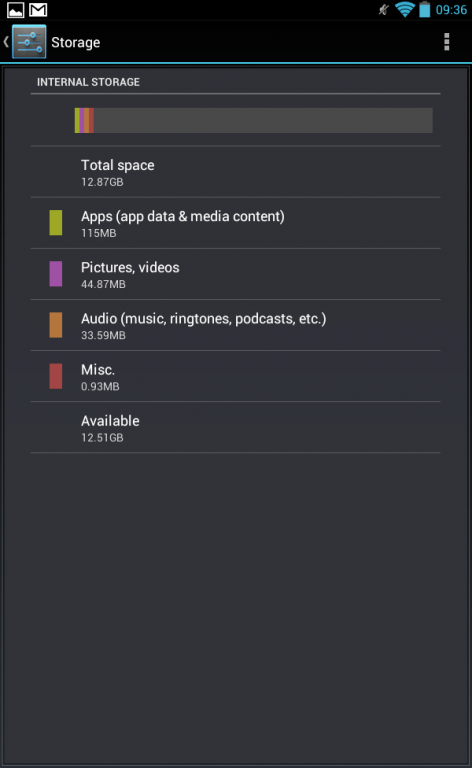Screen dimensions: 472x768
Task: Select the green Apps color swatch
Action: coord(56,223)
